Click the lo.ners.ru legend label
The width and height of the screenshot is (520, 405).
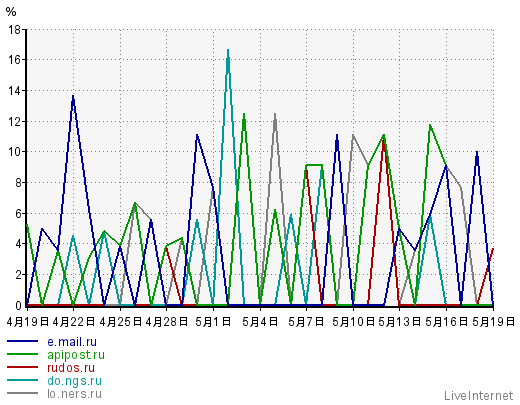(x=74, y=394)
